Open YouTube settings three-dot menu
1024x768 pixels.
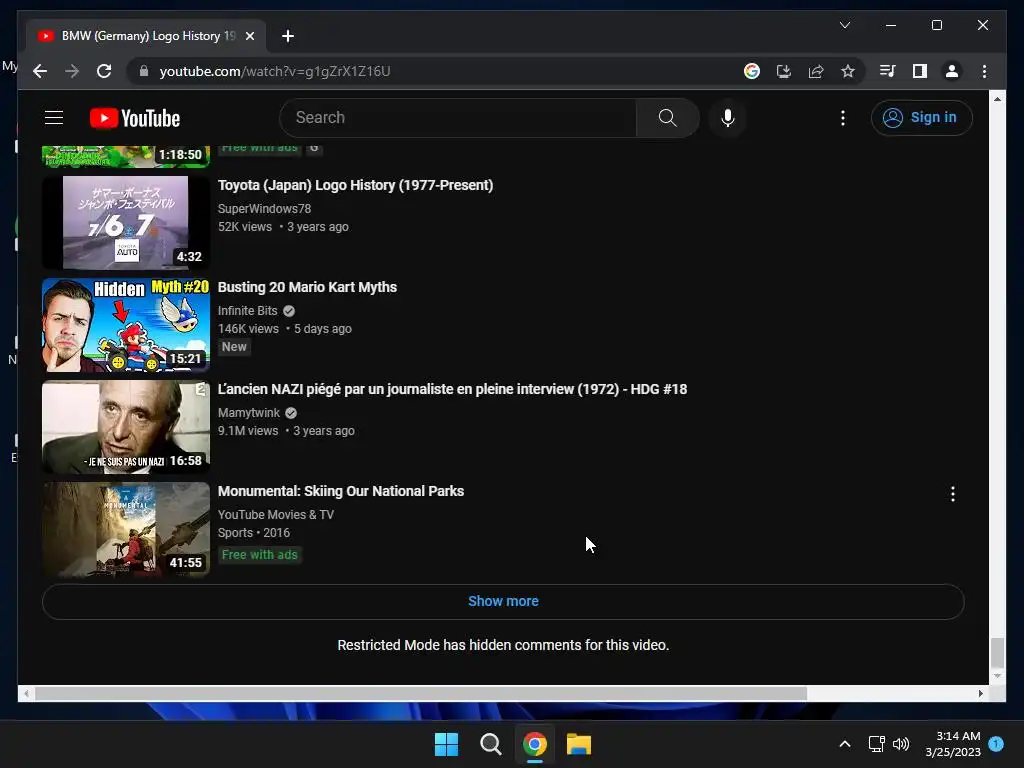842,118
